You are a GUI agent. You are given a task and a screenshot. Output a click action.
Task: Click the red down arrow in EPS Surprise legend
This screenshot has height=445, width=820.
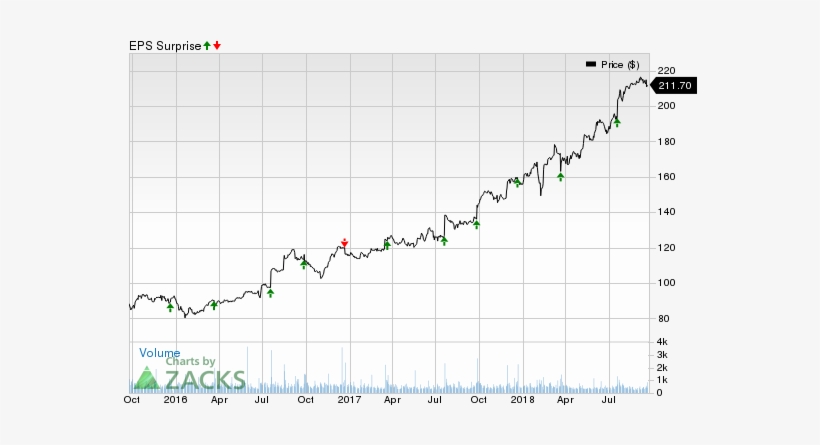coord(217,46)
